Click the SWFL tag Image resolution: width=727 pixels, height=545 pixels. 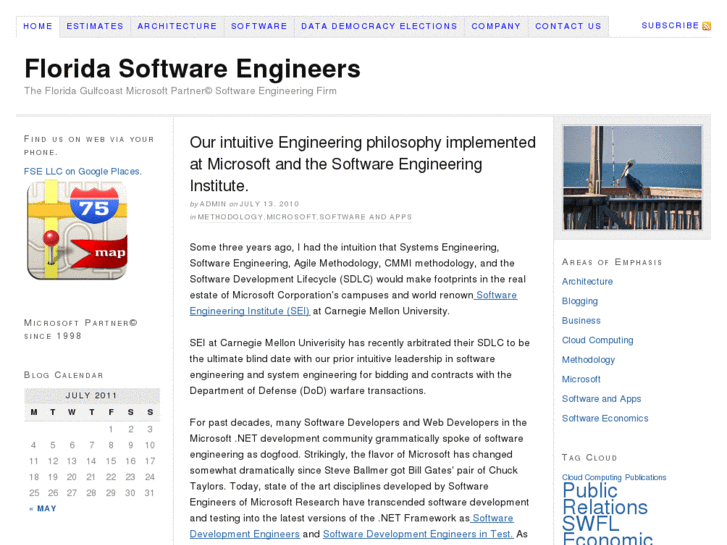[591, 524]
